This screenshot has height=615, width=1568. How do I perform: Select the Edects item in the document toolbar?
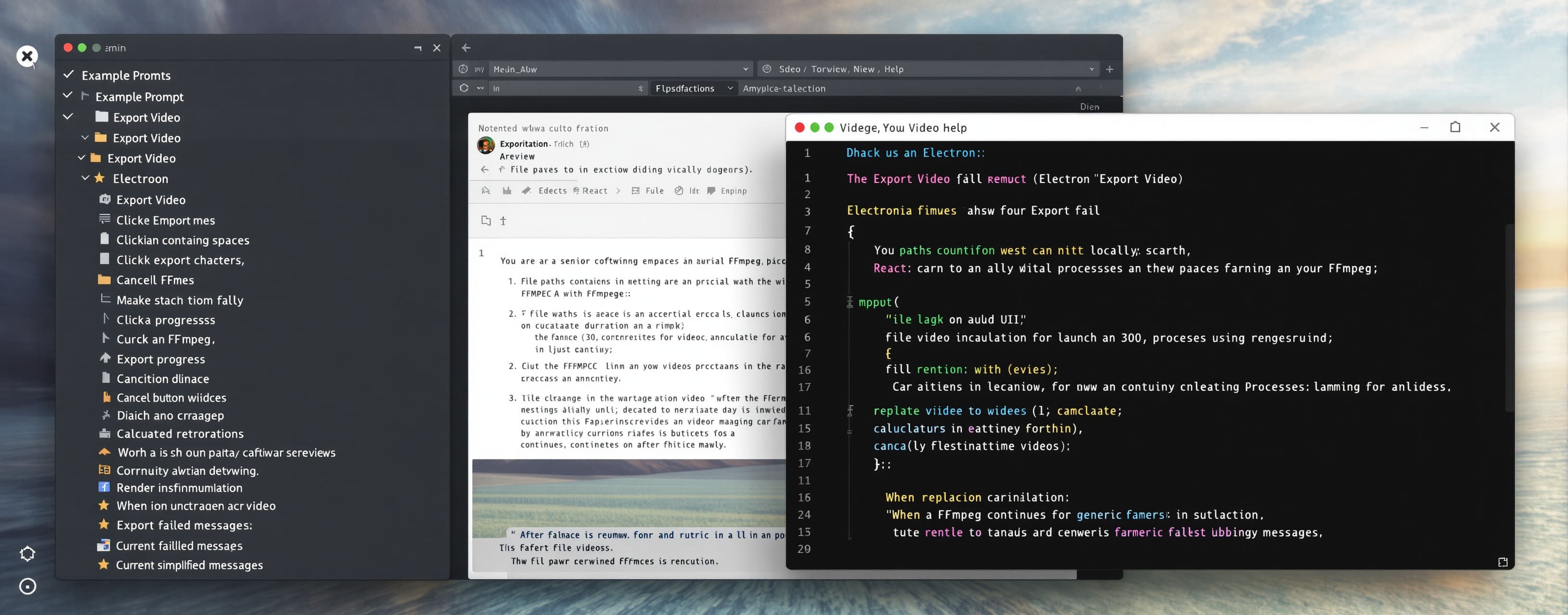tap(552, 191)
